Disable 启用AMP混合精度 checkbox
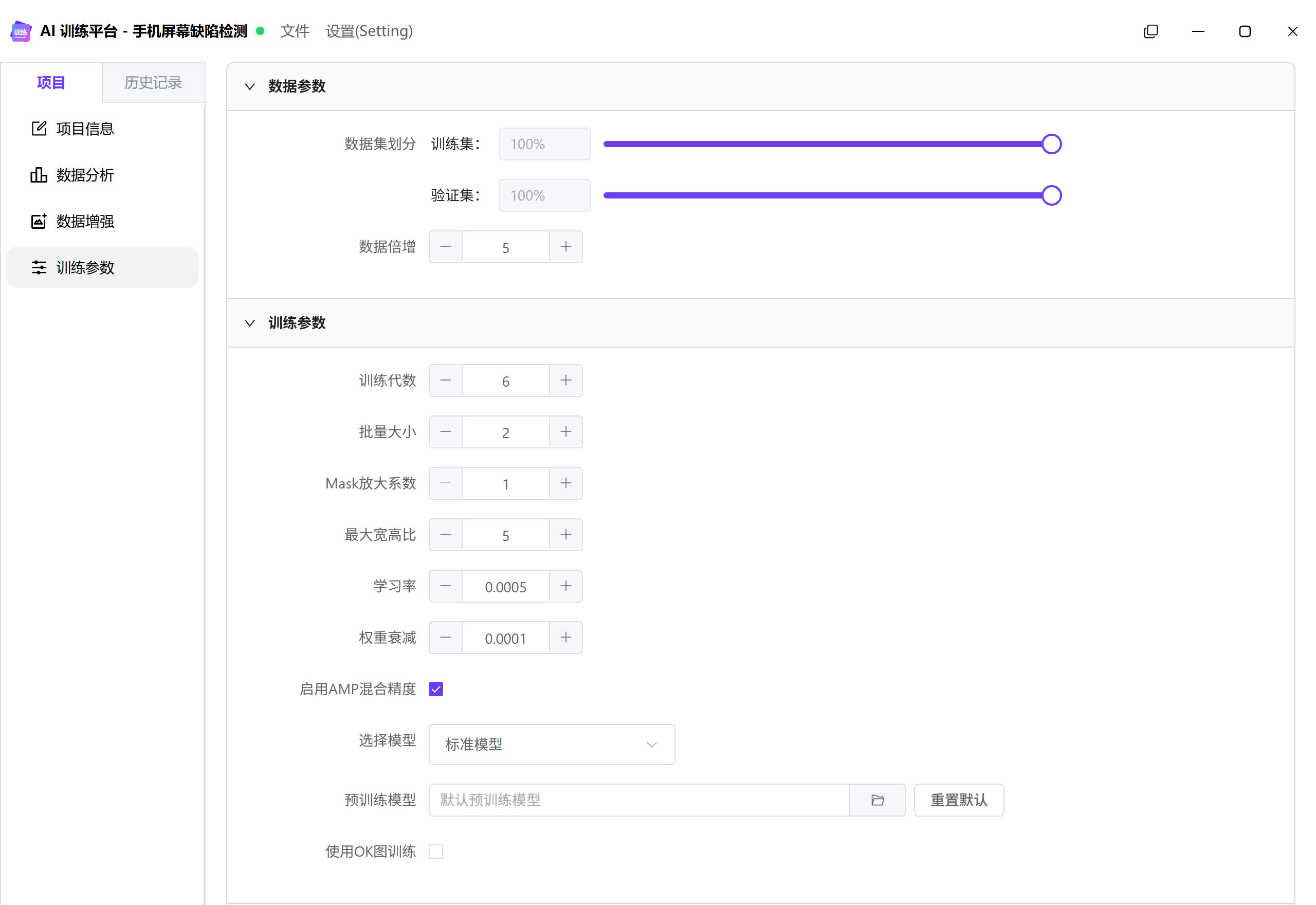 tap(436, 689)
